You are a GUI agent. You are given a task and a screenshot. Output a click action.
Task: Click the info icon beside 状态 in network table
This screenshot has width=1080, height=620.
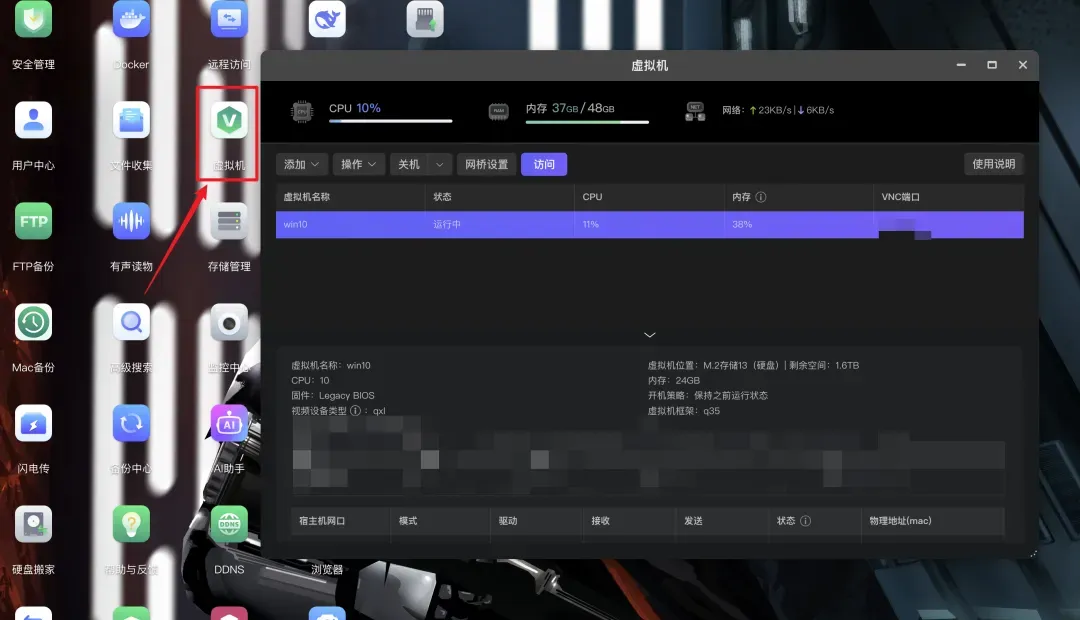[x=806, y=521]
